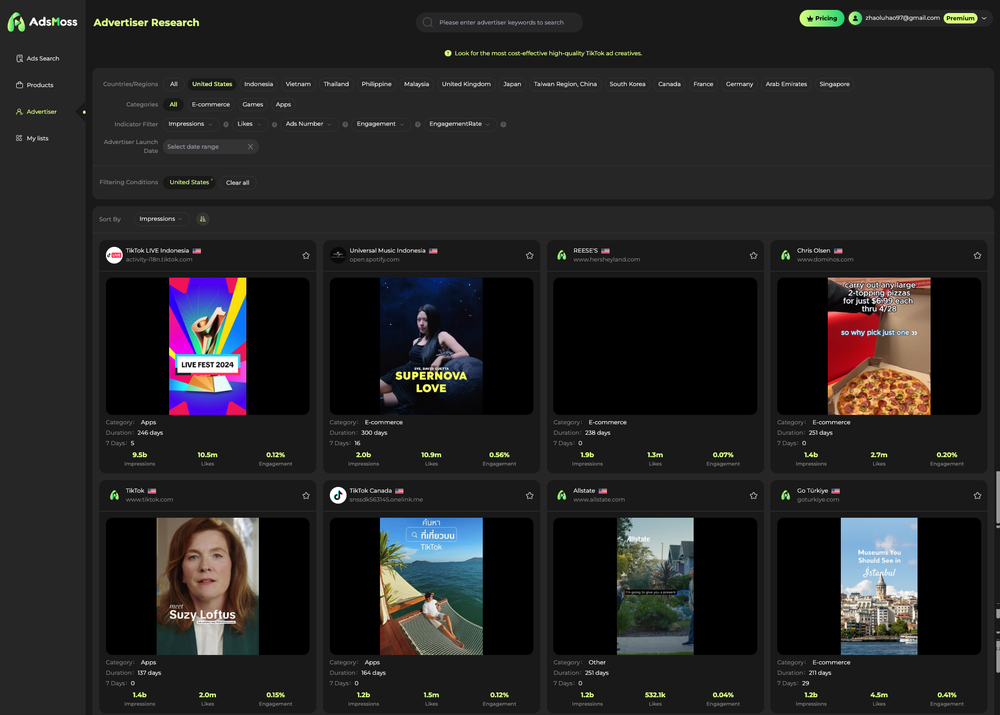The width and height of the screenshot is (1000, 715).
Task: Open Supernova Love ad thumbnail
Action: click(x=431, y=346)
